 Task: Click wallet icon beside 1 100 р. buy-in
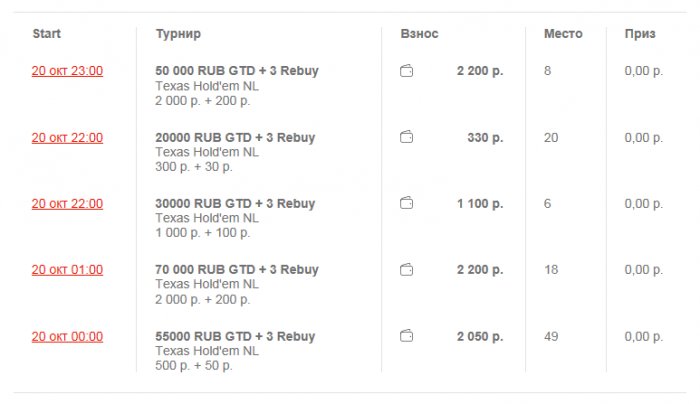tap(406, 203)
